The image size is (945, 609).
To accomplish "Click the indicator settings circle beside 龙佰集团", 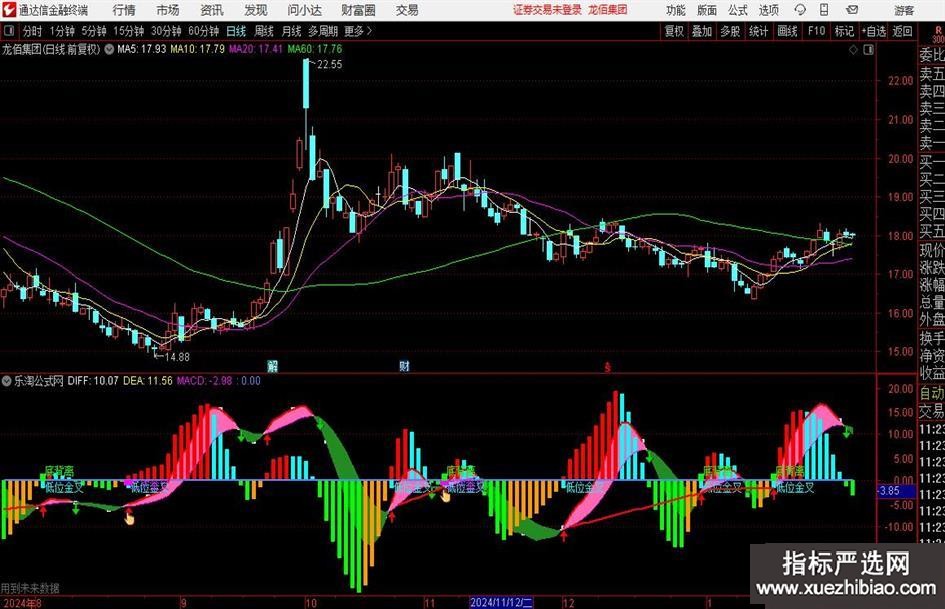I will 108,48.
